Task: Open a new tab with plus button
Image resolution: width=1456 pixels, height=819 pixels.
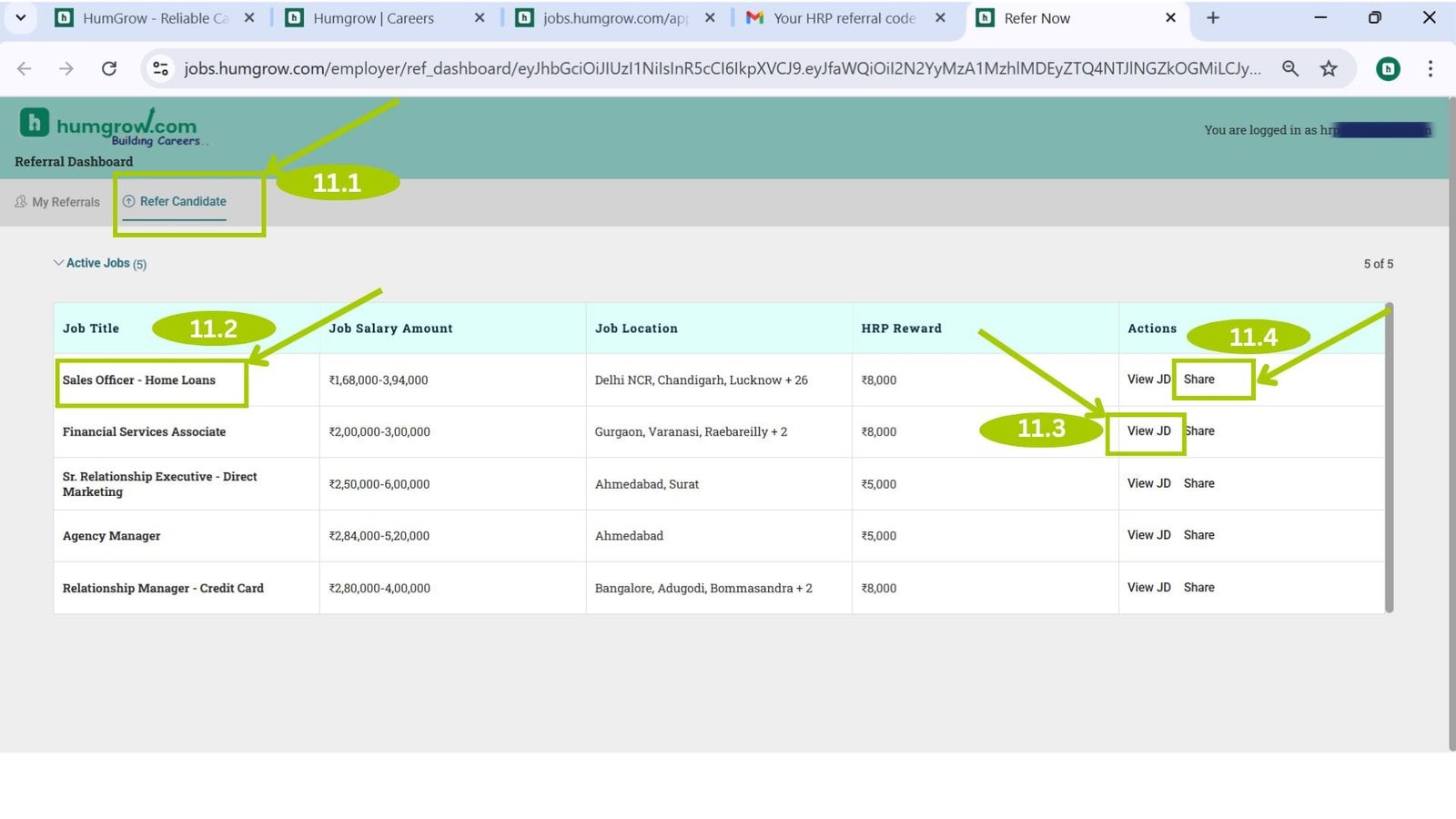Action: click(x=1212, y=18)
